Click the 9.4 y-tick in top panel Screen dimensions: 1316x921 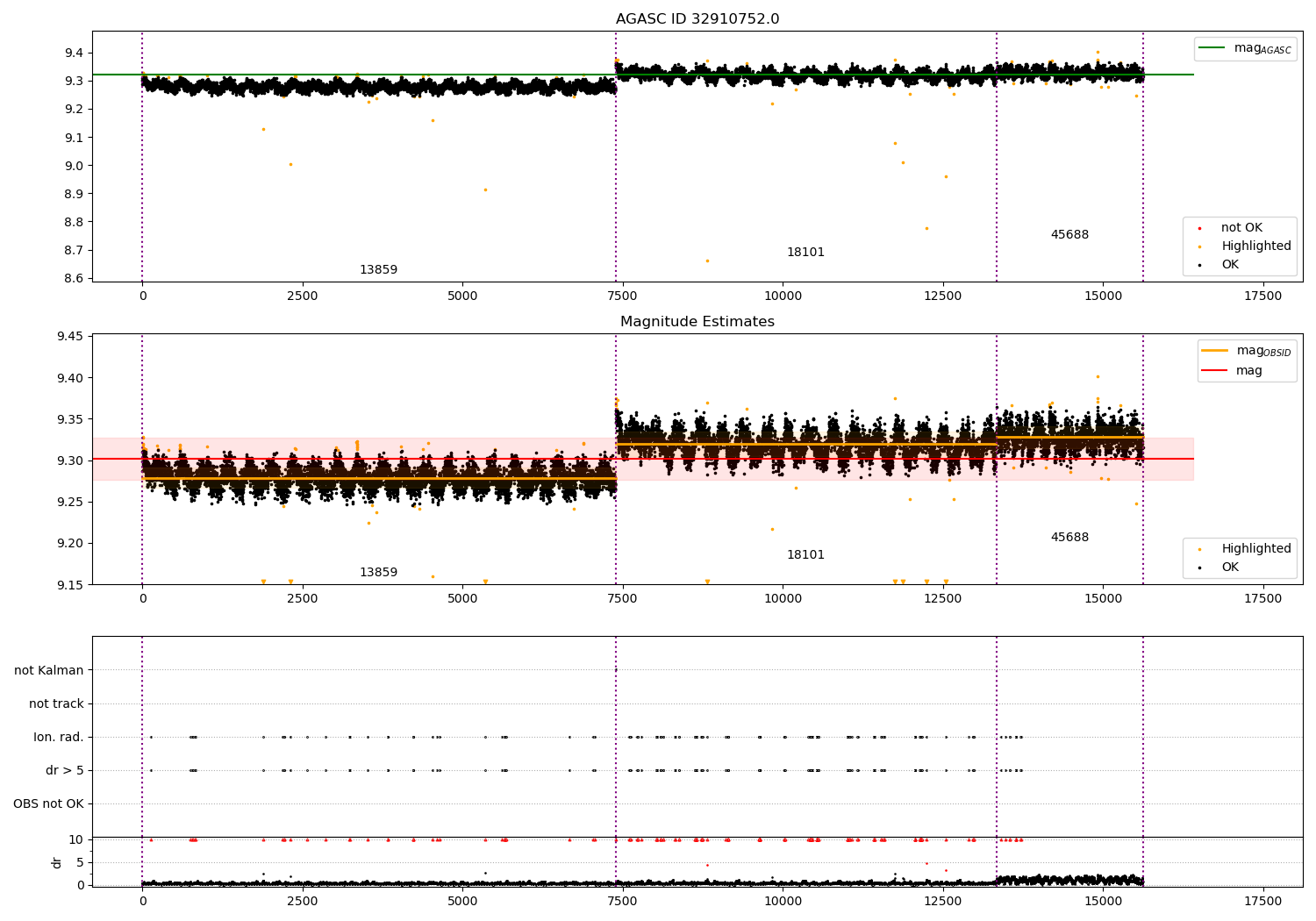tap(74, 54)
